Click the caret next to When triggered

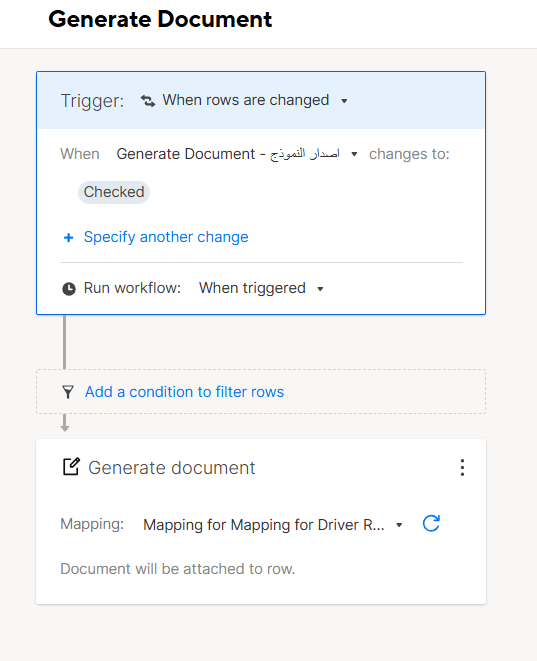320,289
